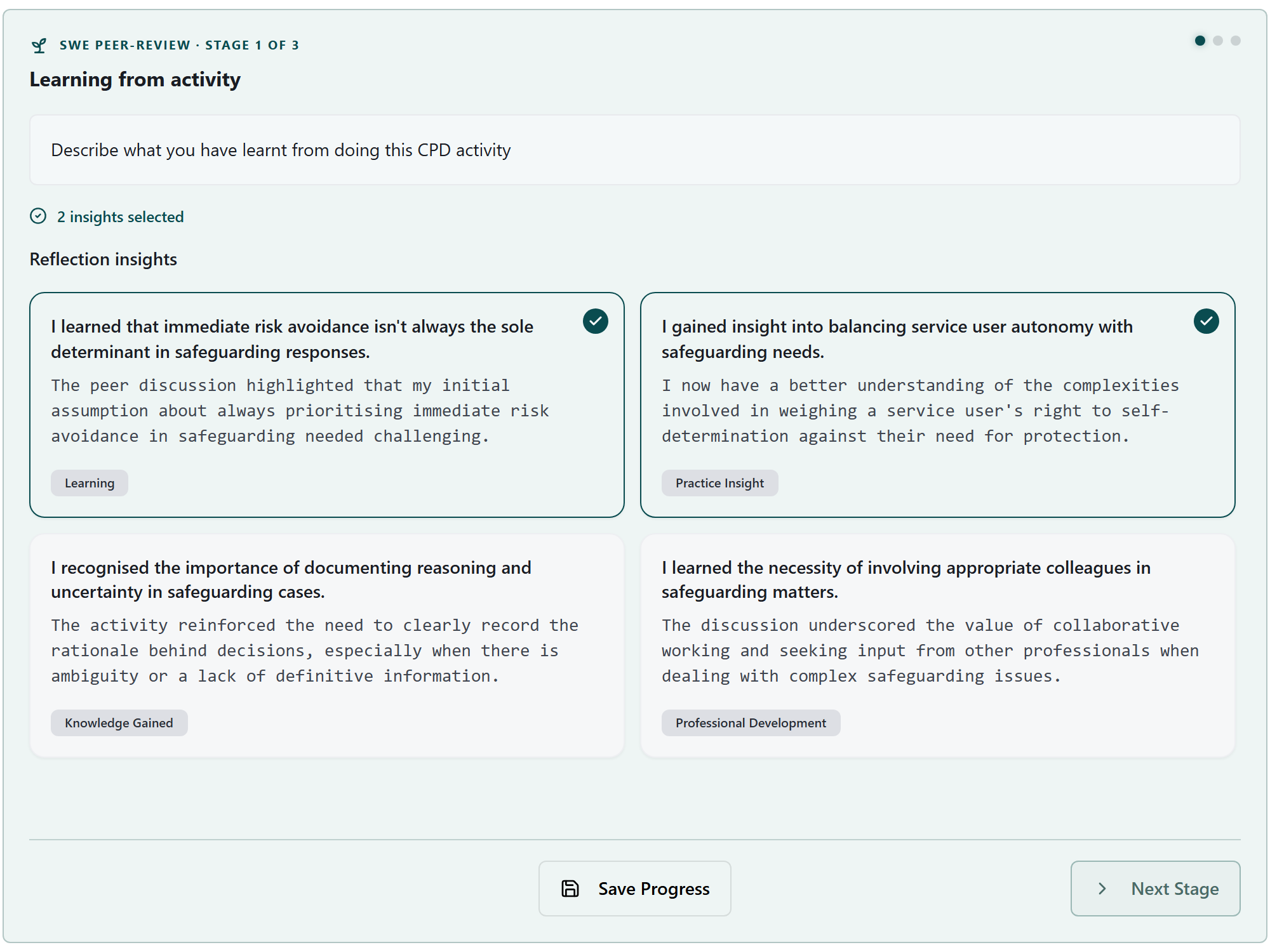Click the Save Progress button
The width and height of the screenshot is (1270, 952).
[x=635, y=889]
